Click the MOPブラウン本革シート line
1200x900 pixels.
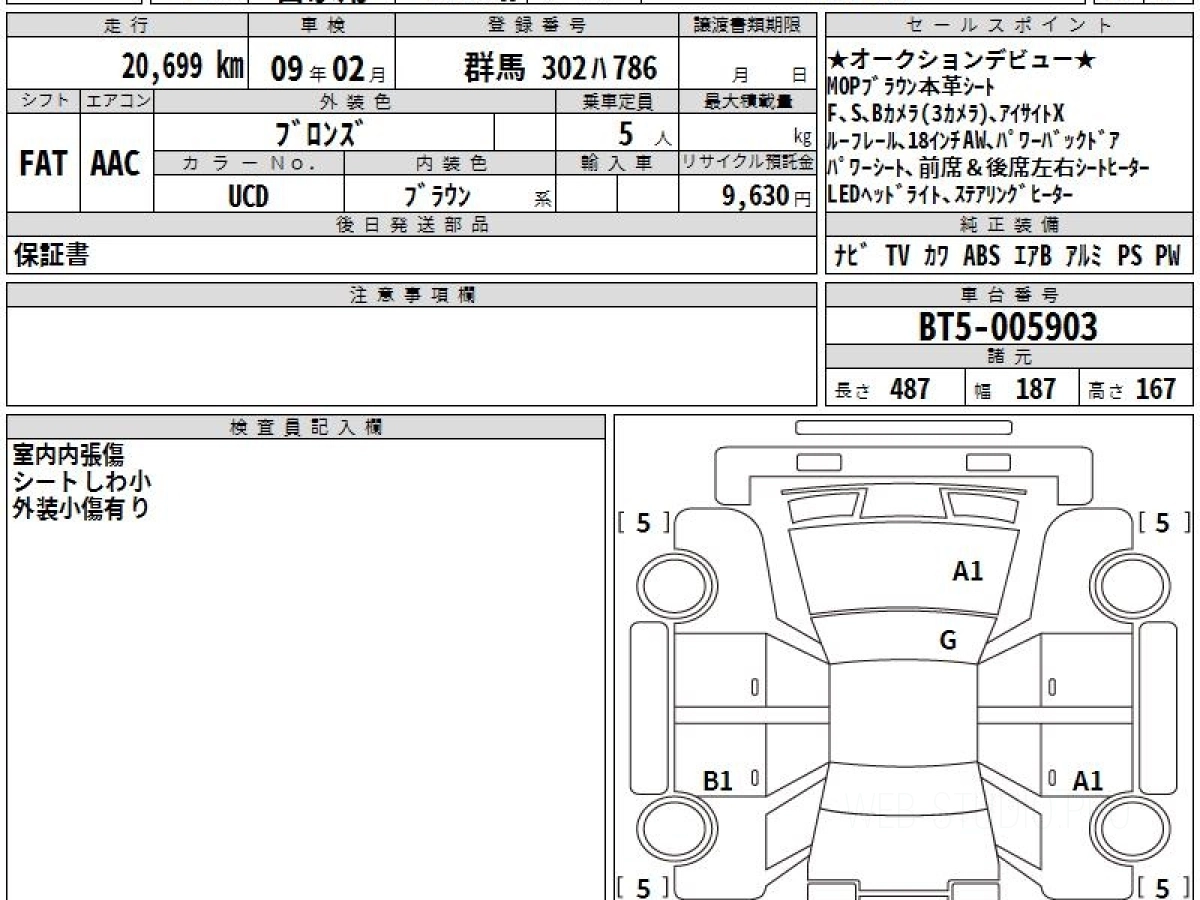pyautogui.click(x=911, y=86)
